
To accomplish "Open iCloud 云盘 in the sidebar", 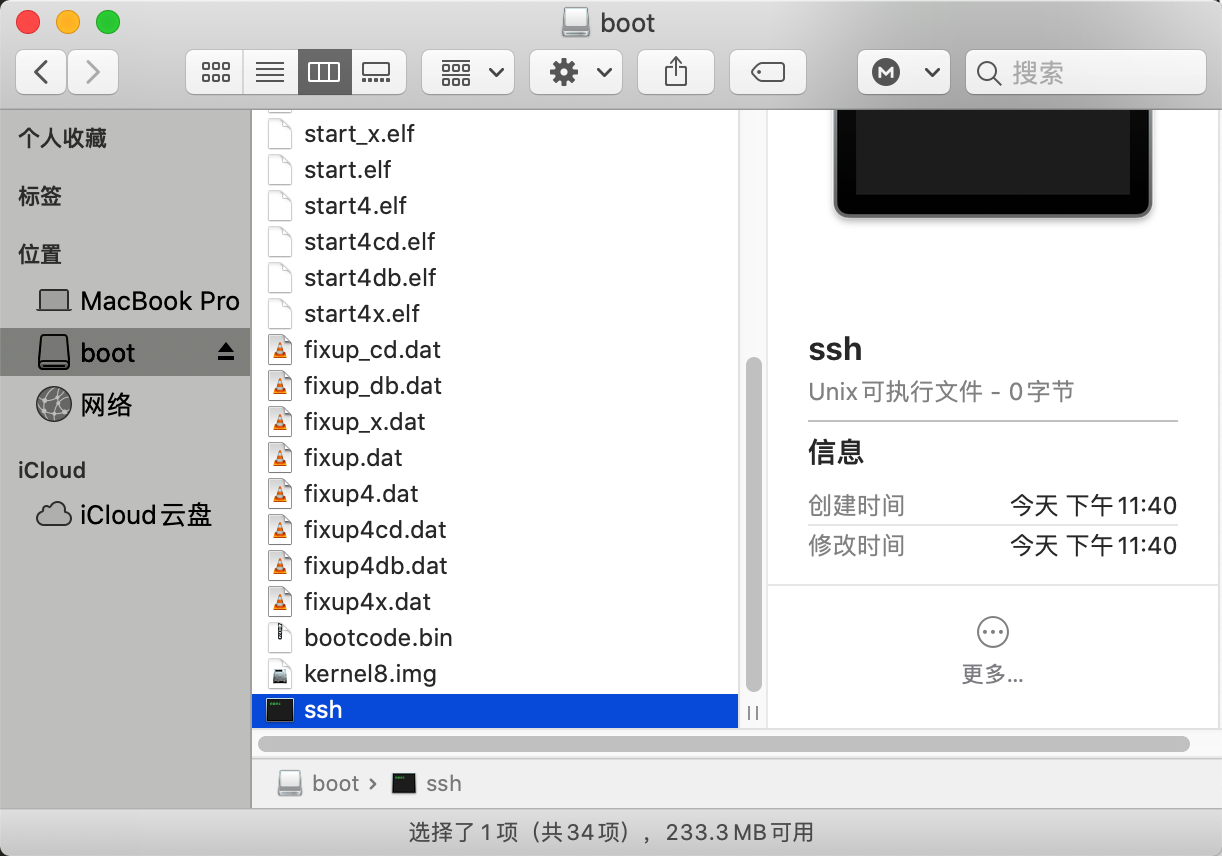I will [x=125, y=515].
